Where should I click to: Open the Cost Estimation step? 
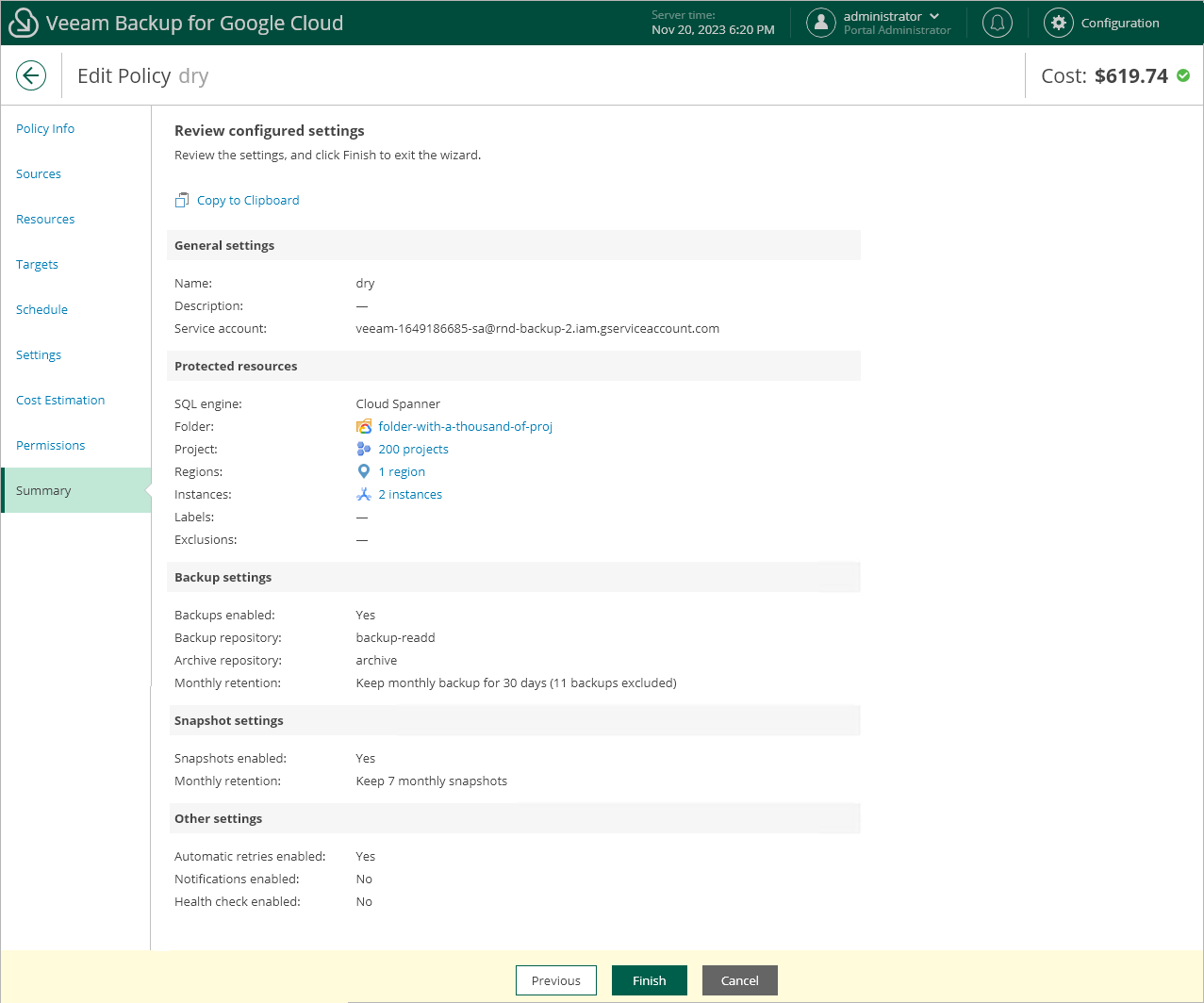click(60, 400)
